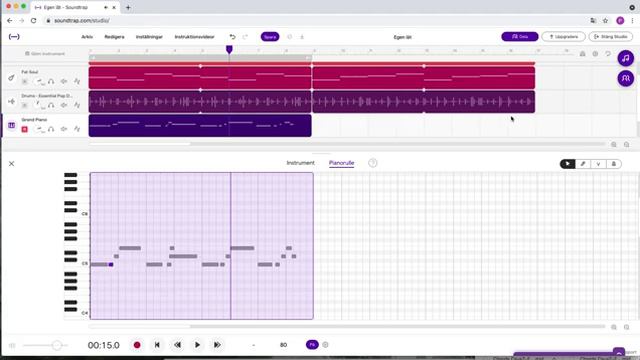The width and height of the screenshot is (640, 360).
Task: Switch to the Pianorulle tab
Action: coord(342,163)
